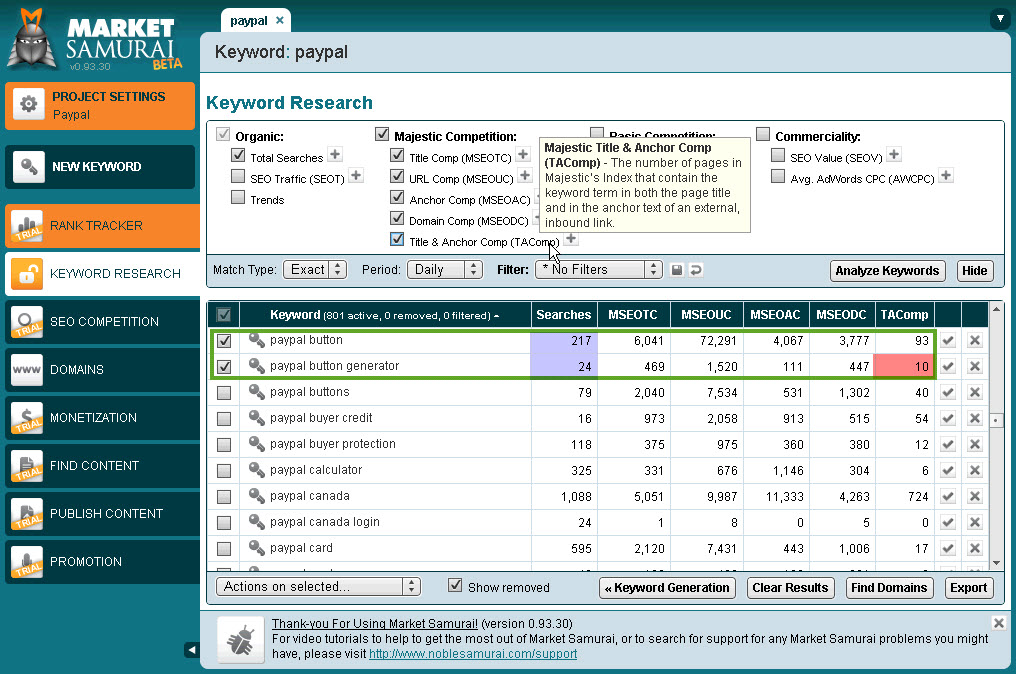Open the No Filters dropdown
This screenshot has width=1016, height=674.
598,270
